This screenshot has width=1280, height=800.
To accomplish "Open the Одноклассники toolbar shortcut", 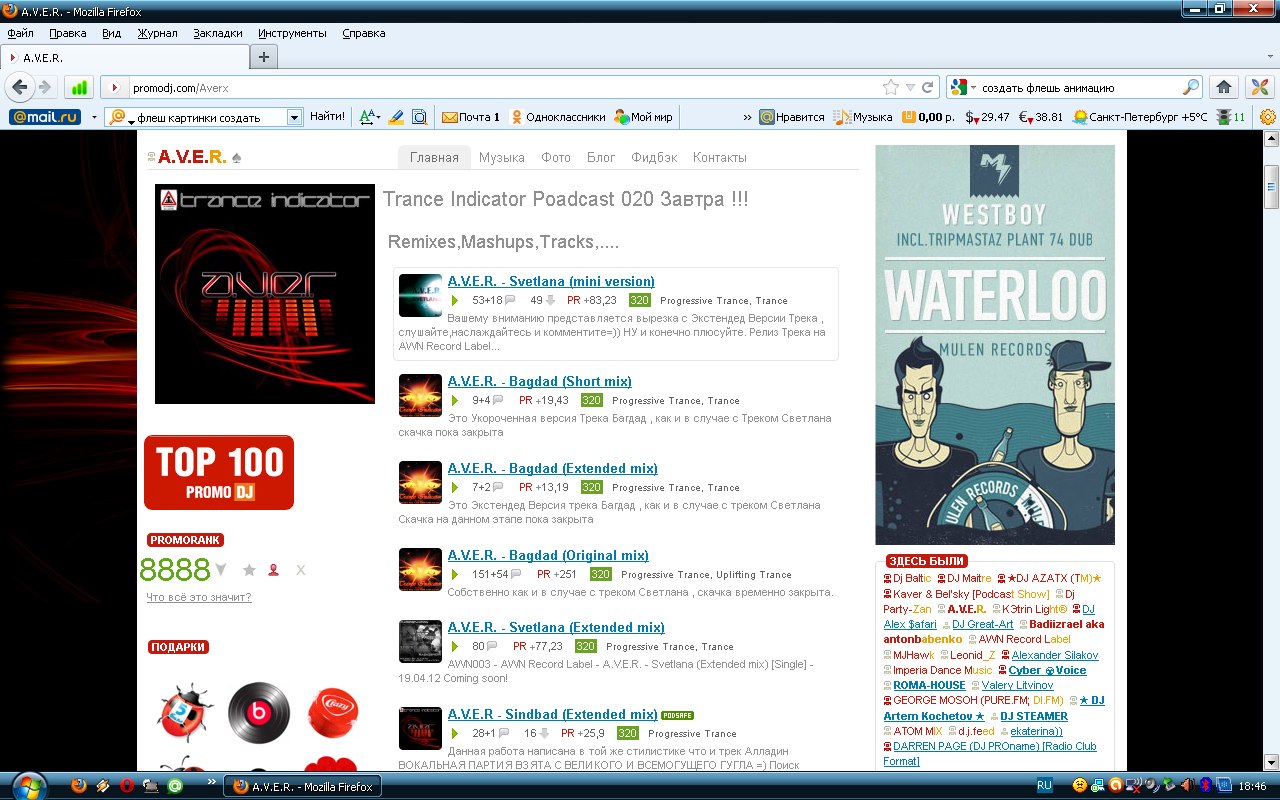I will 558,117.
